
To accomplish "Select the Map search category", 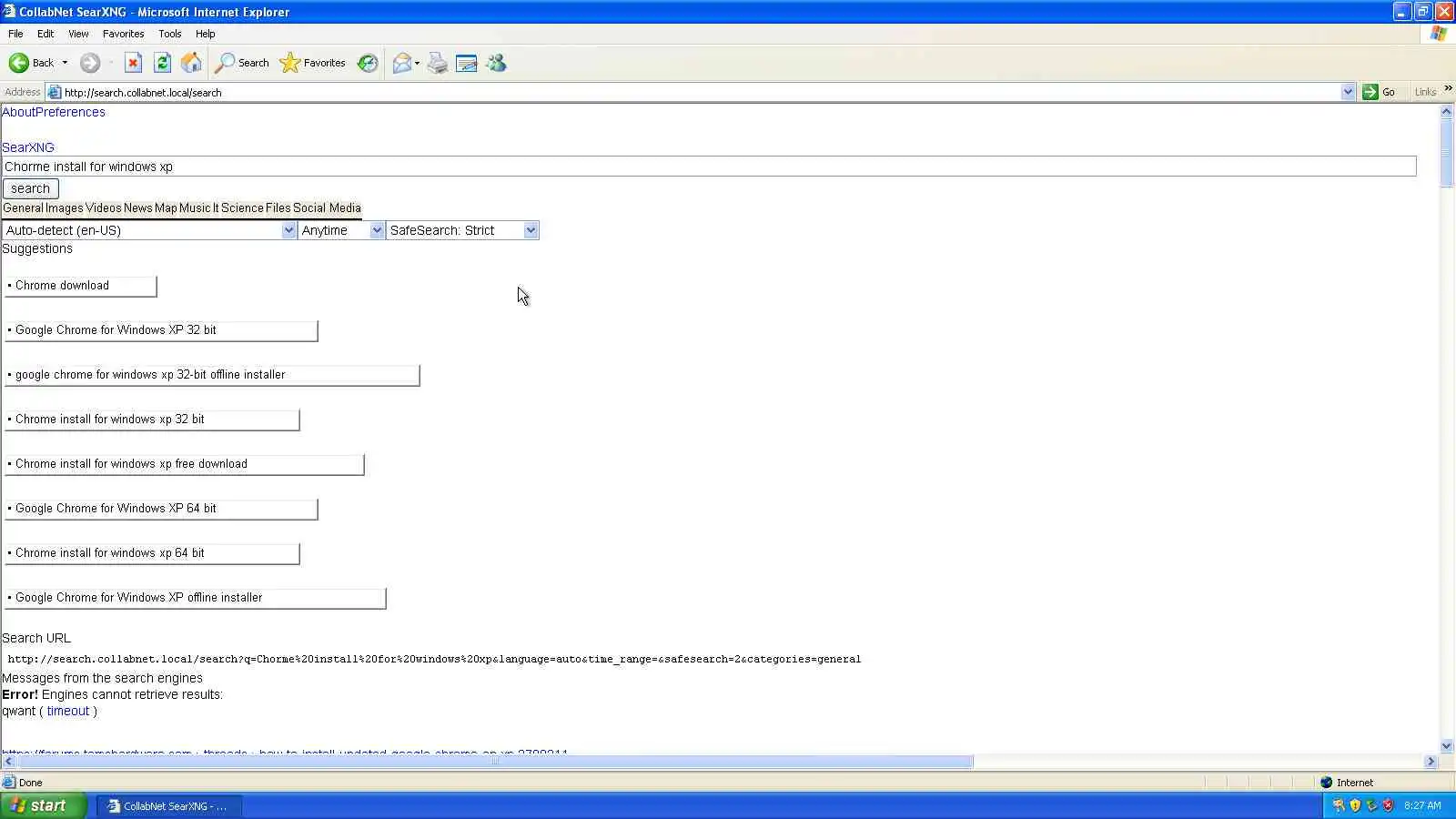I will pos(166,207).
